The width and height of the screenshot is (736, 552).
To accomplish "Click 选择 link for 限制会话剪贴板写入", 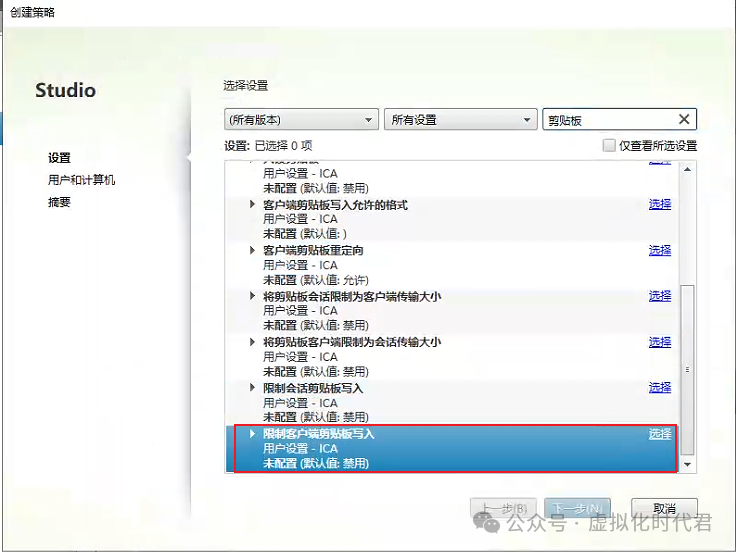I will (660, 387).
